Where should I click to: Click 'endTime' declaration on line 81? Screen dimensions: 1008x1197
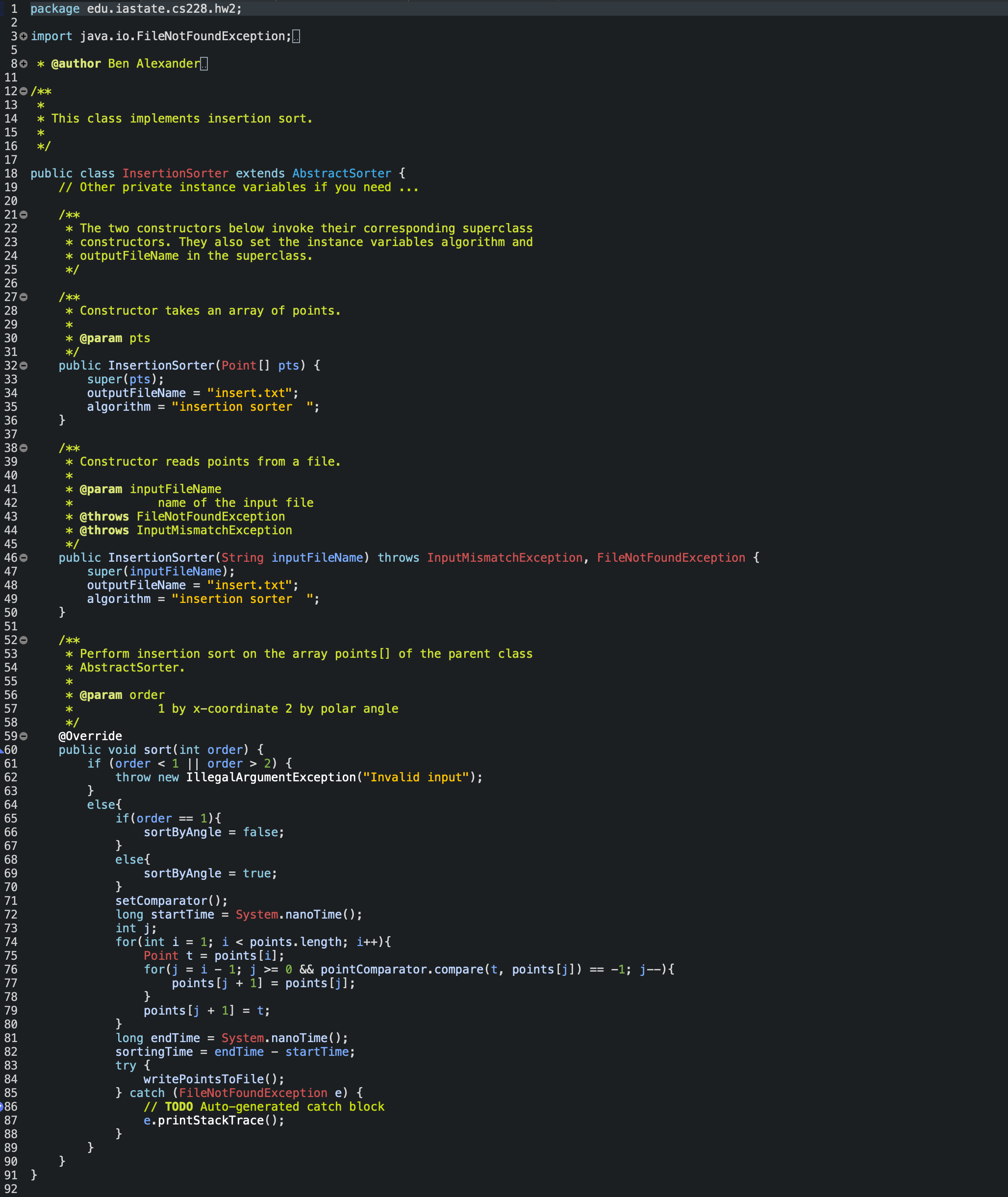[x=175, y=1038]
